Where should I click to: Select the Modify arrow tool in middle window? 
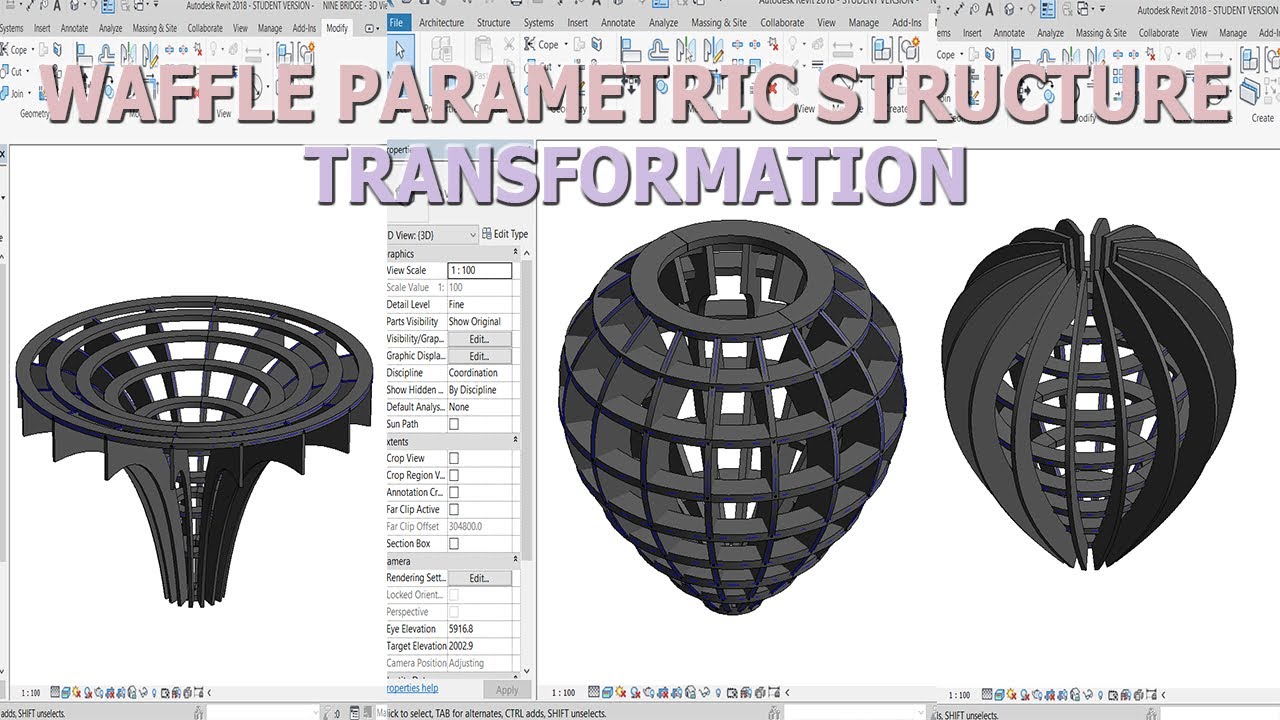tap(400, 50)
